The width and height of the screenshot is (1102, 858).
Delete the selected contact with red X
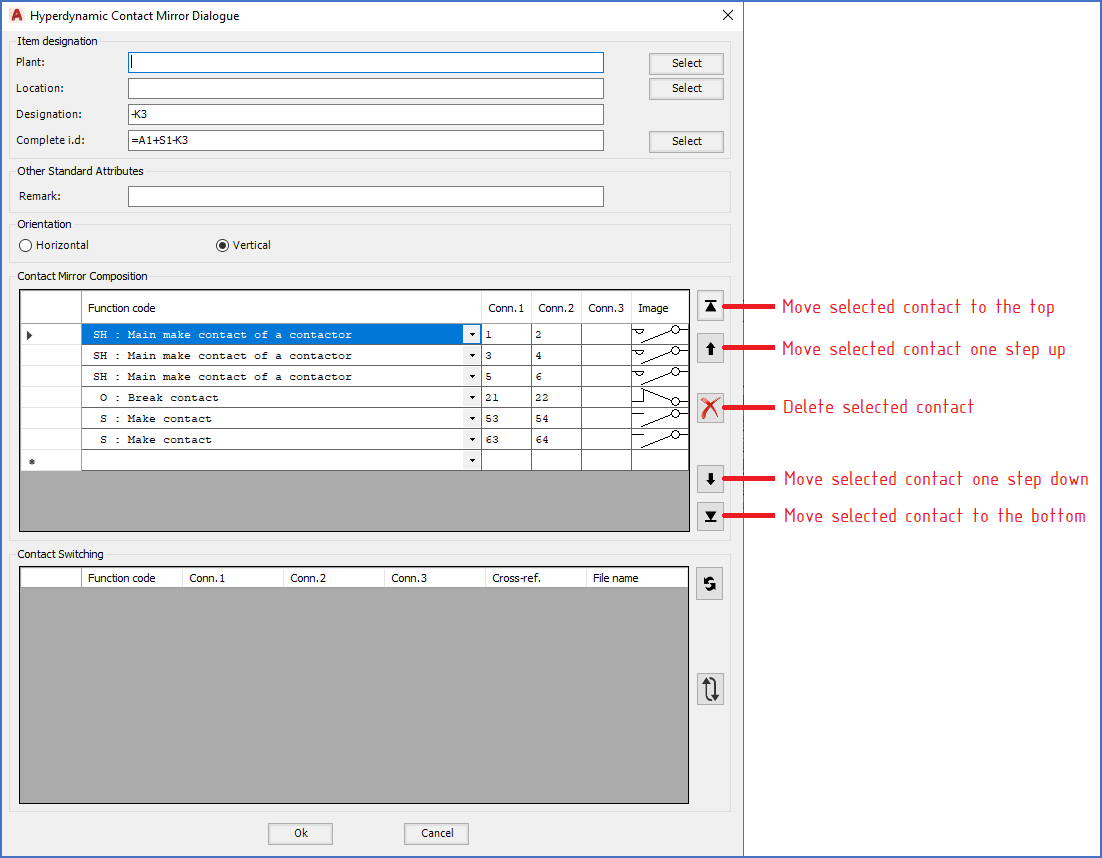pyautogui.click(x=710, y=408)
